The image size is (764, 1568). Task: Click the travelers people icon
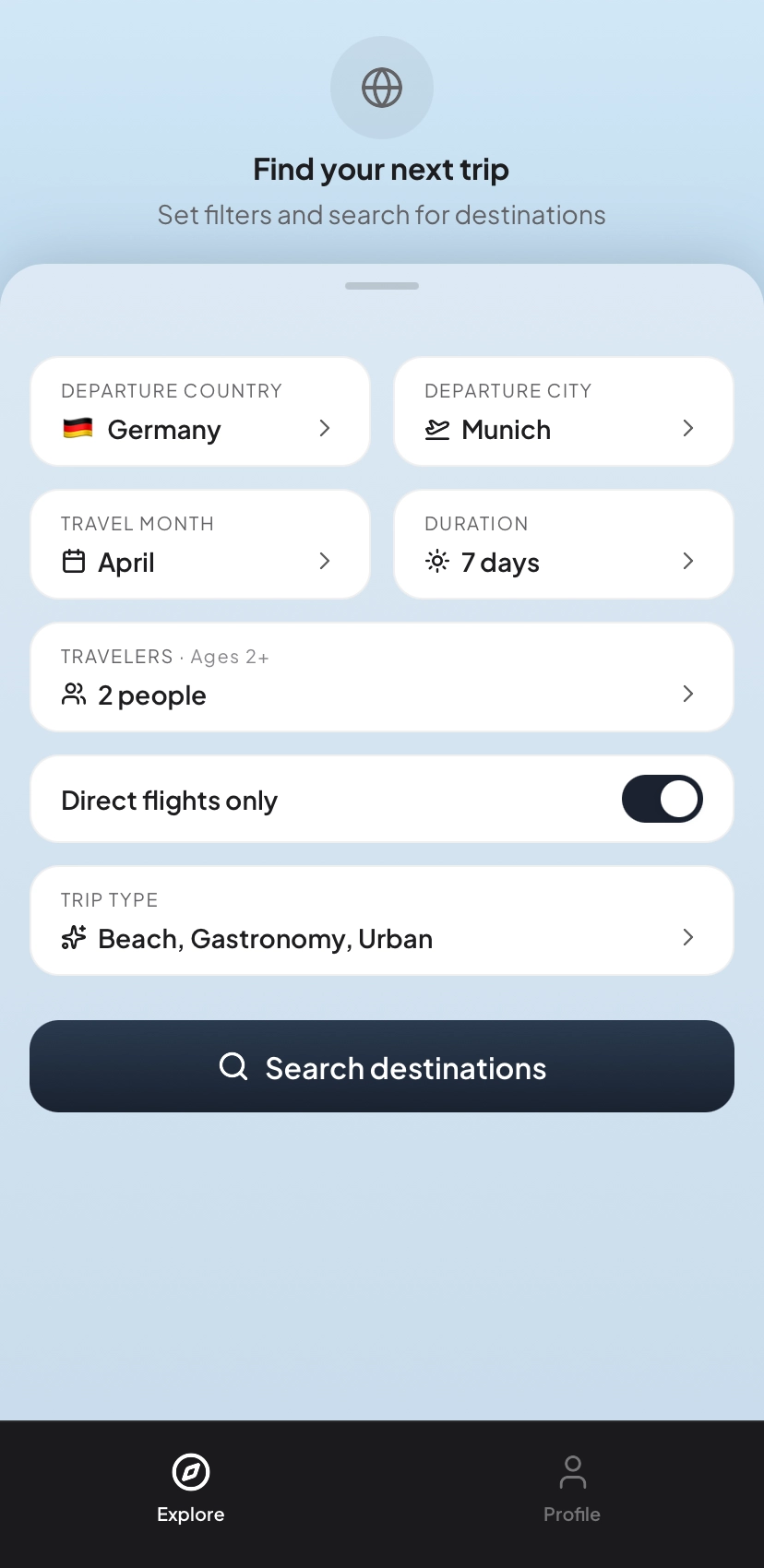[74, 695]
